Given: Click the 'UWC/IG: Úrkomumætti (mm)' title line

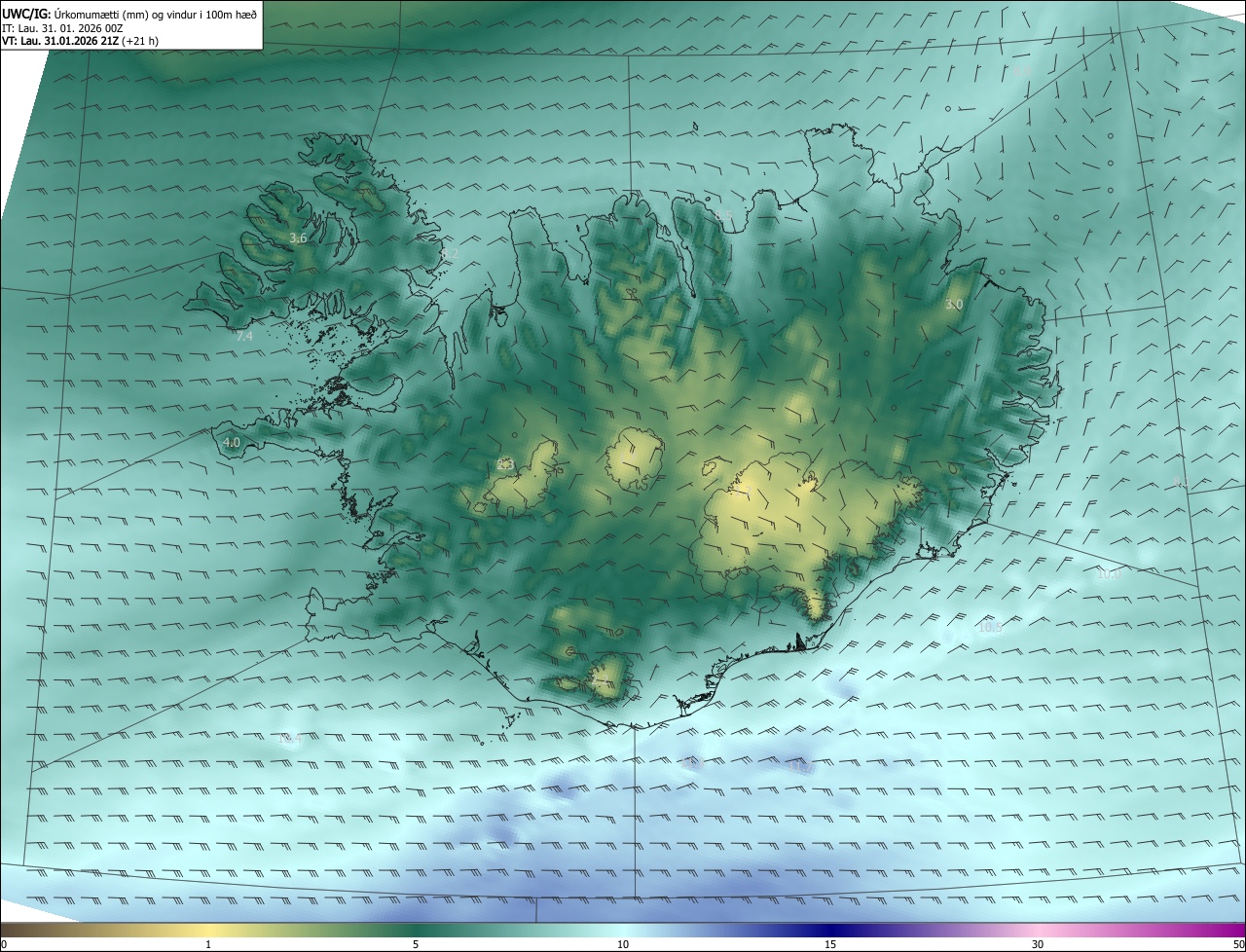Looking at the screenshot, I should [x=129, y=14].
